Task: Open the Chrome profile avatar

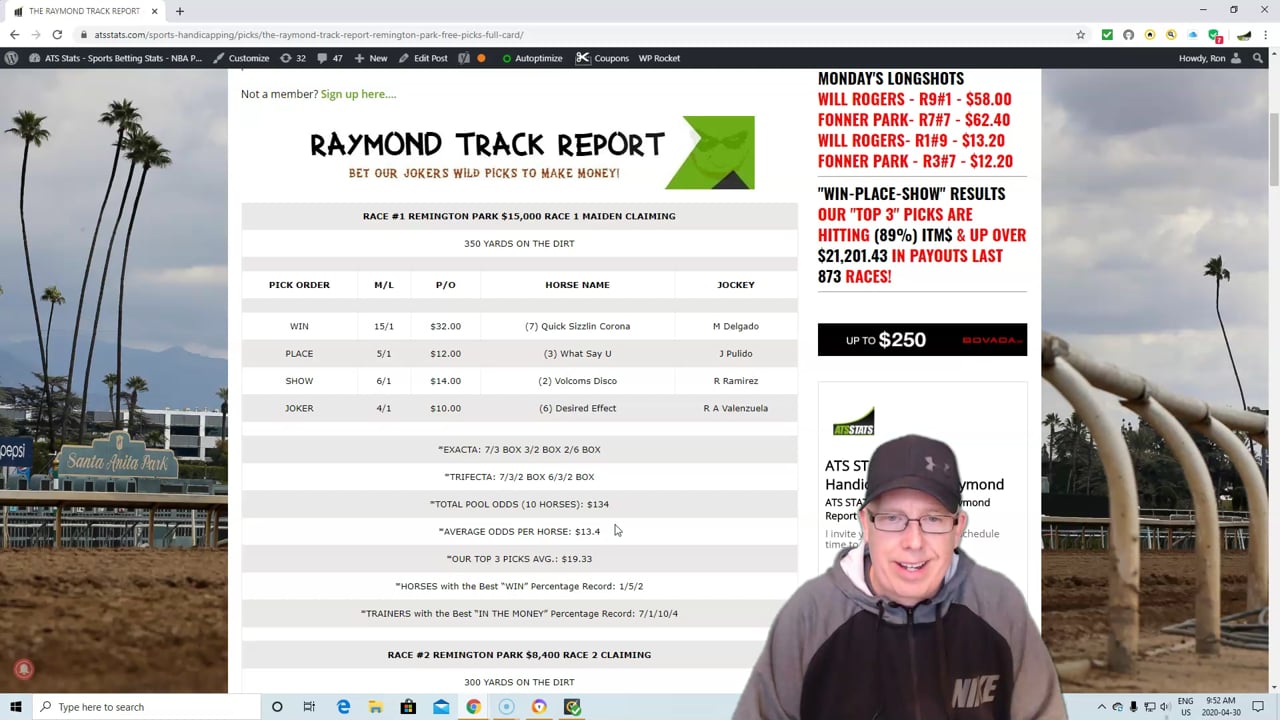Action: tap(1244, 34)
